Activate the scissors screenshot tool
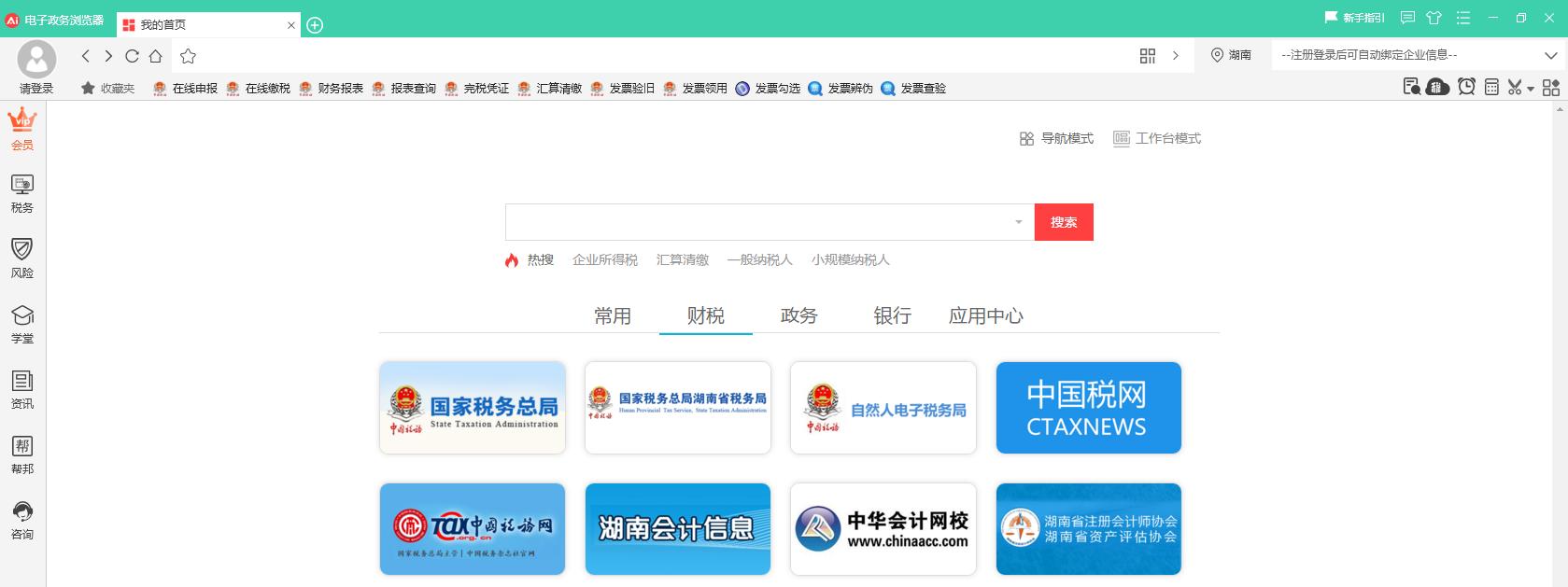This screenshot has height=587, width=1568. pyautogui.click(x=1515, y=87)
